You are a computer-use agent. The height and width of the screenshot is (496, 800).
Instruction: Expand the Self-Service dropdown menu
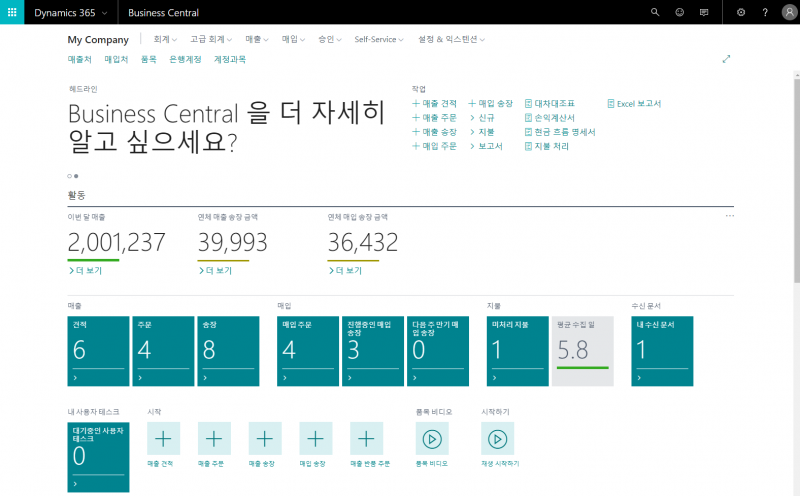pyautogui.click(x=379, y=39)
